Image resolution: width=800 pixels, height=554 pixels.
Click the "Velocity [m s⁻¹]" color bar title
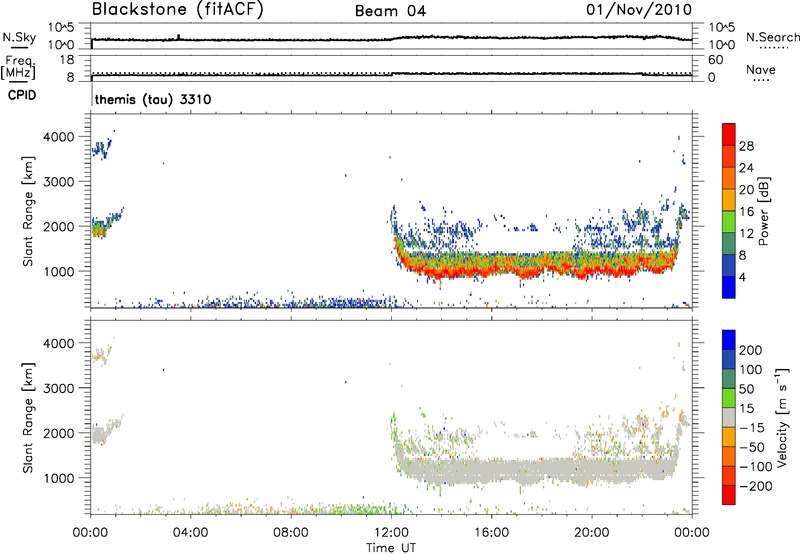[x=783, y=417]
